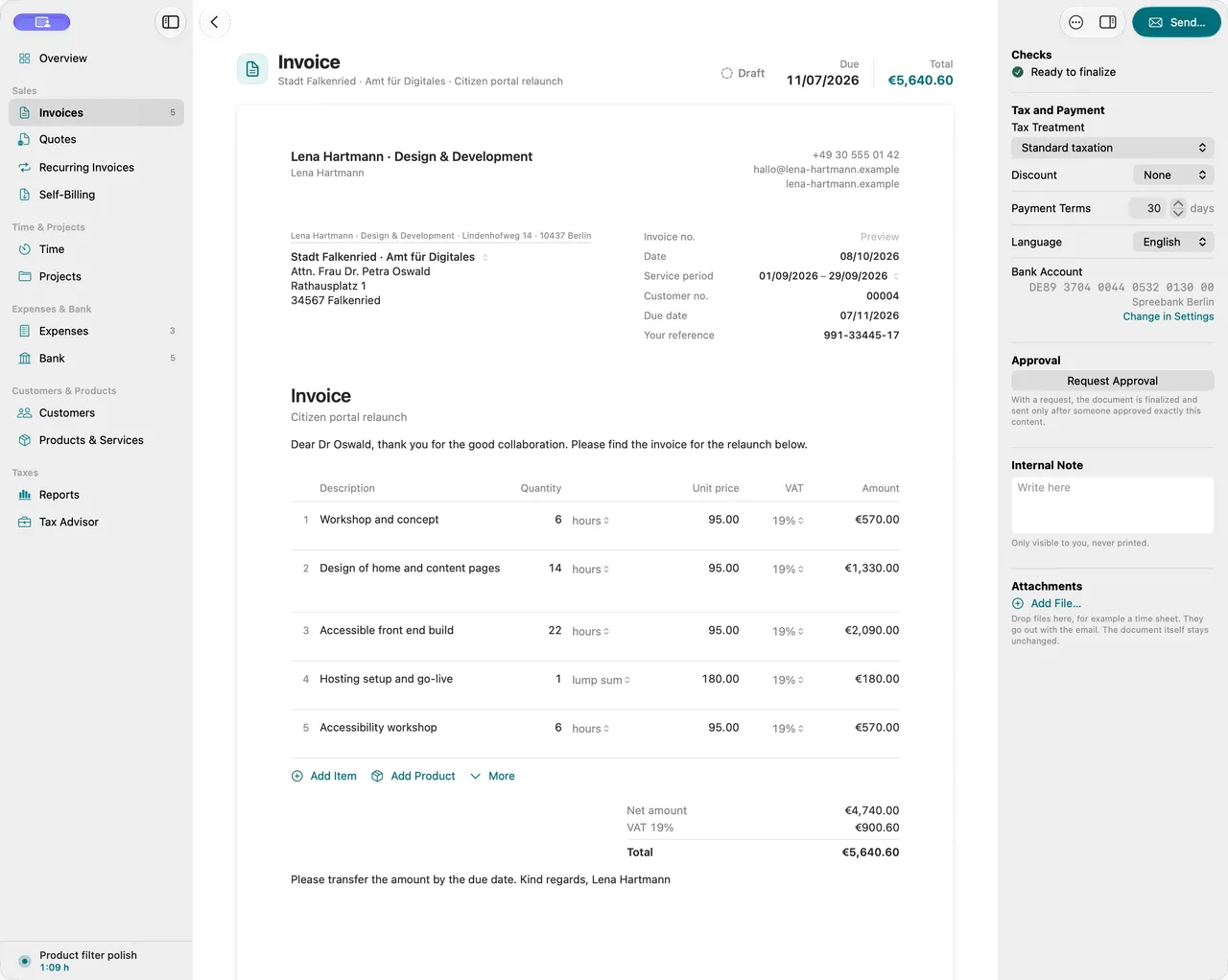Open the Bank section
The height and width of the screenshot is (980, 1228).
[96, 358]
